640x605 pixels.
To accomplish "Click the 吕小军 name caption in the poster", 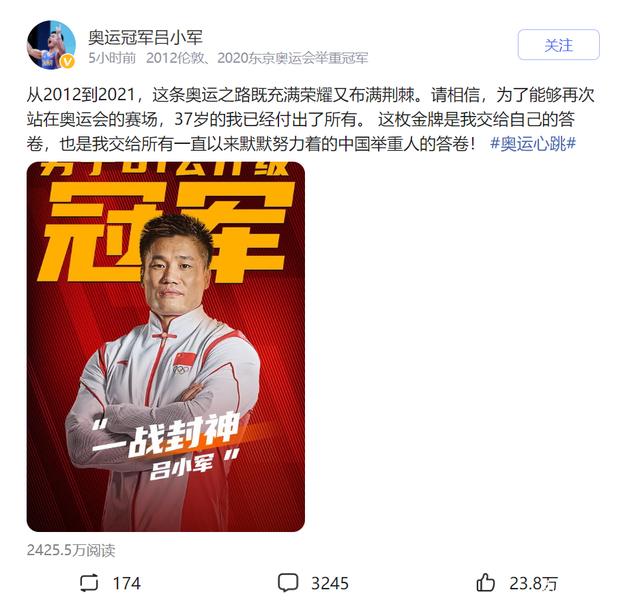I will tap(181, 467).
